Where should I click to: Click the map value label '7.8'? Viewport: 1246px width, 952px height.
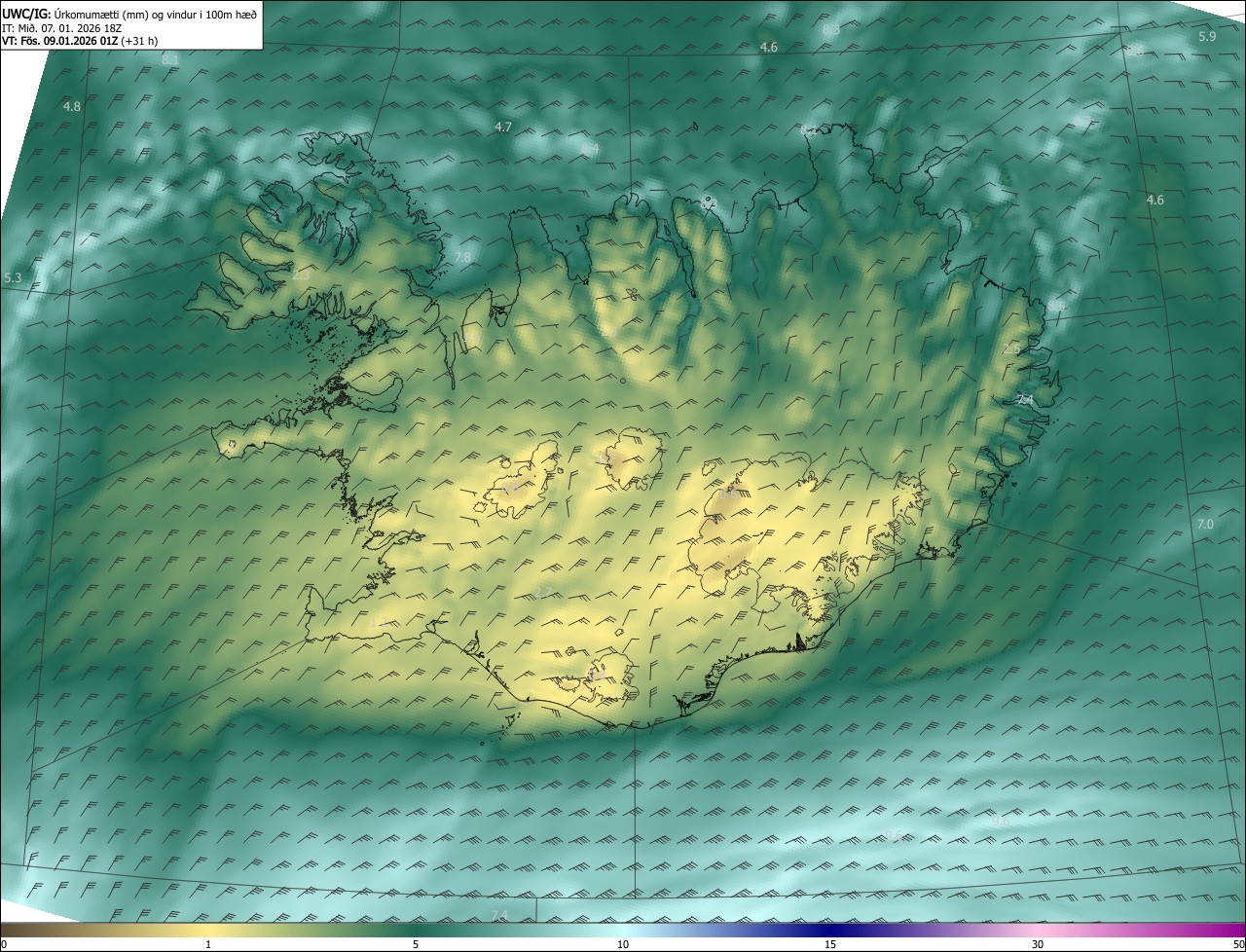pos(462,257)
